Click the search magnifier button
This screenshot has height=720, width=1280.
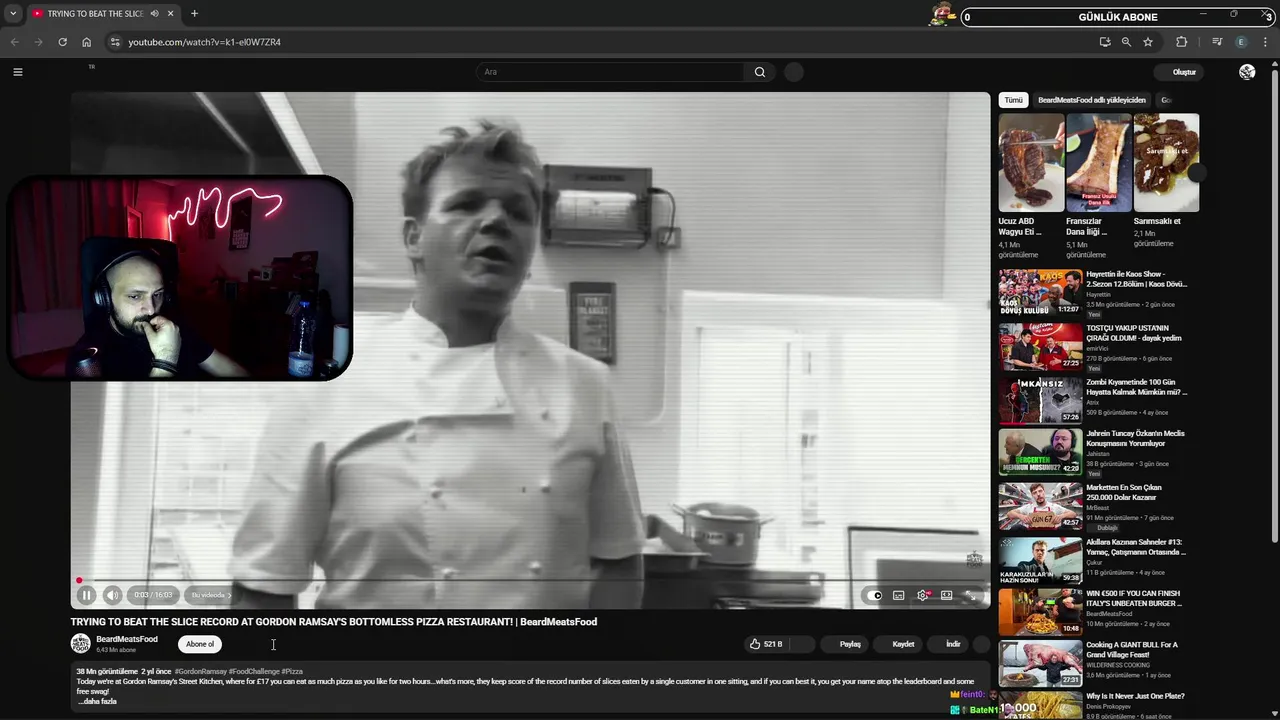pos(760,72)
